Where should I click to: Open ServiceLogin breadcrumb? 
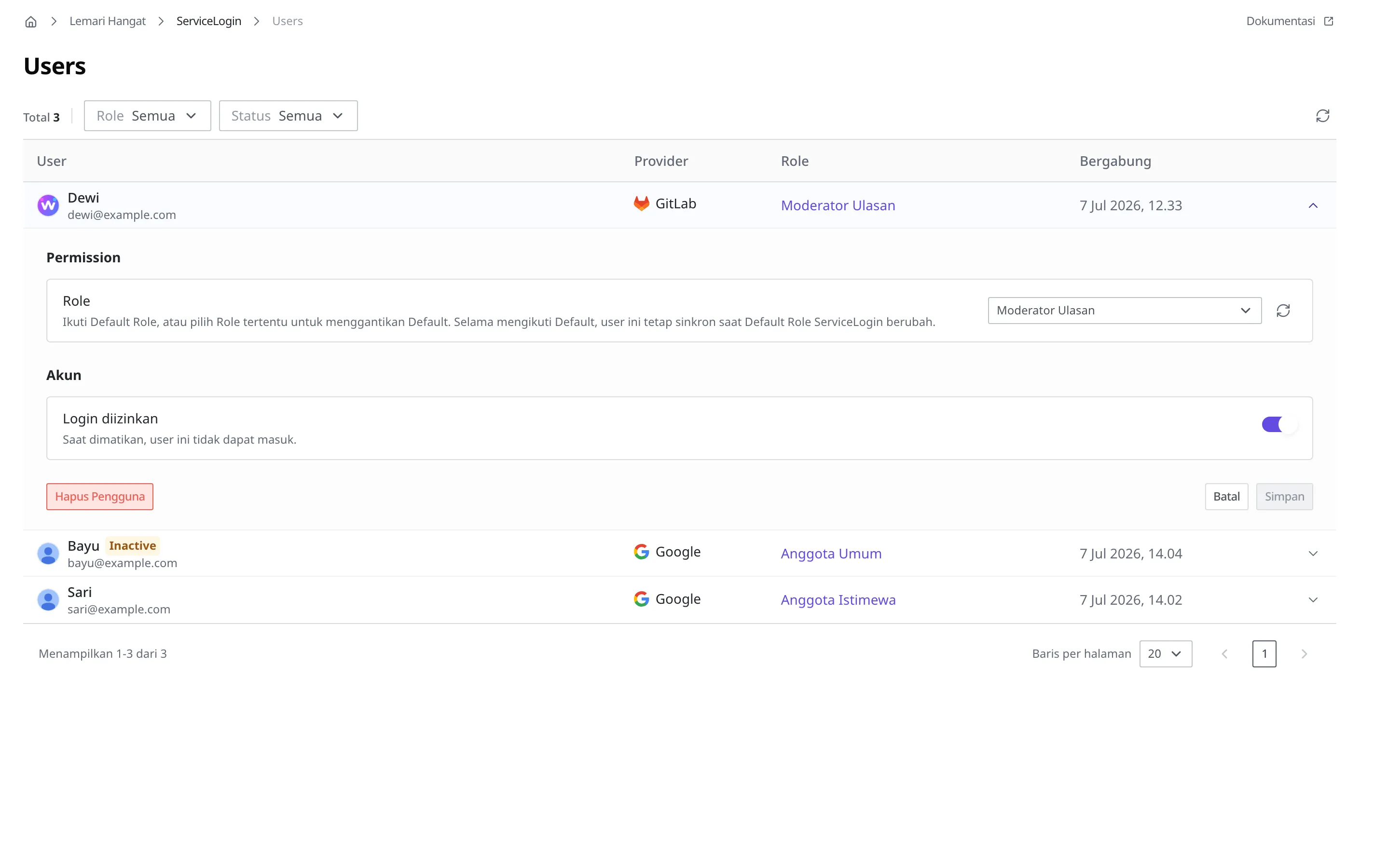[x=209, y=21]
